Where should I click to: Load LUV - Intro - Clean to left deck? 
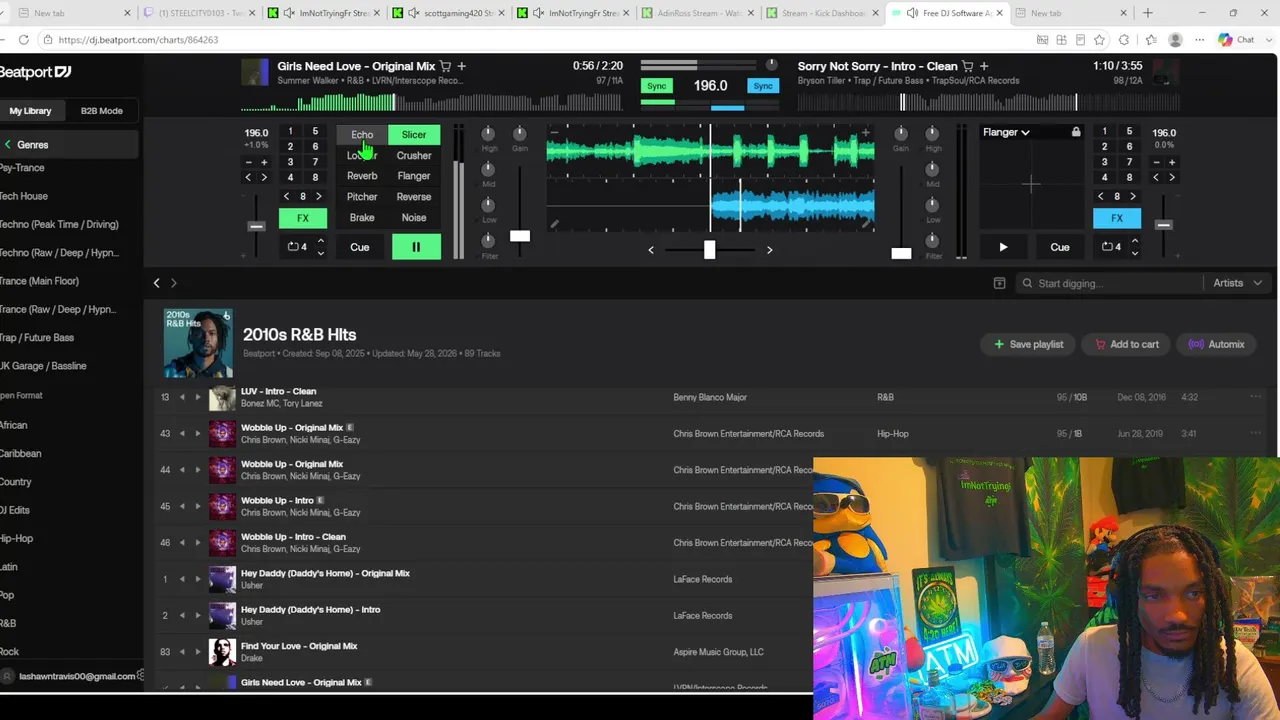(x=182, y=397)
